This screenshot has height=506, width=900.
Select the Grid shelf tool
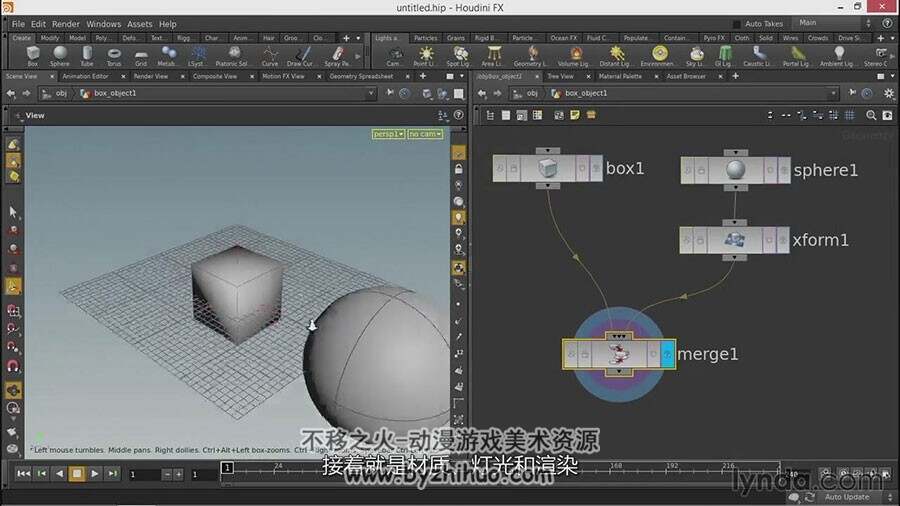(141, 56)
